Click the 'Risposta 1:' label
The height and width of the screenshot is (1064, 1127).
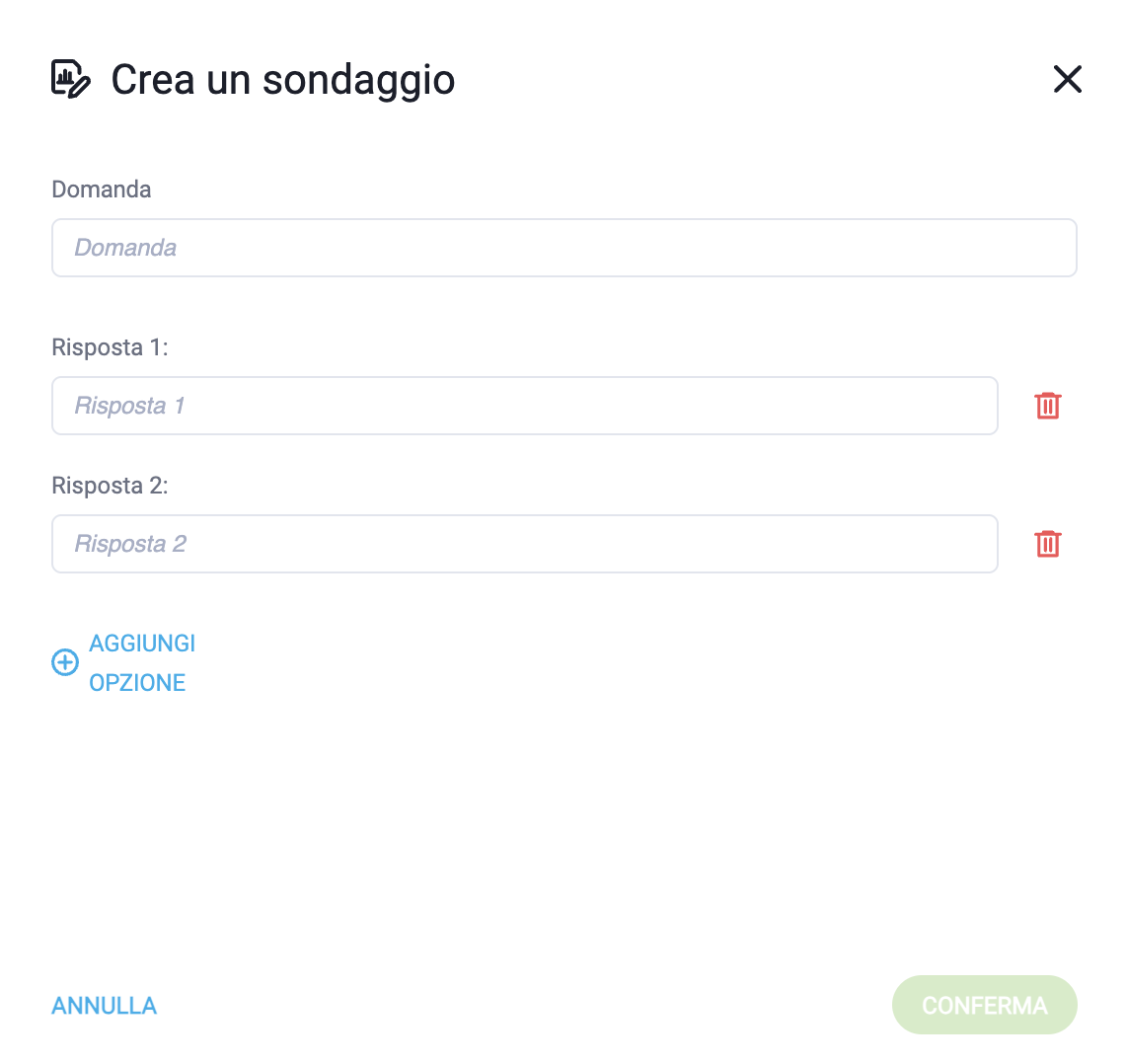(110, 347)
